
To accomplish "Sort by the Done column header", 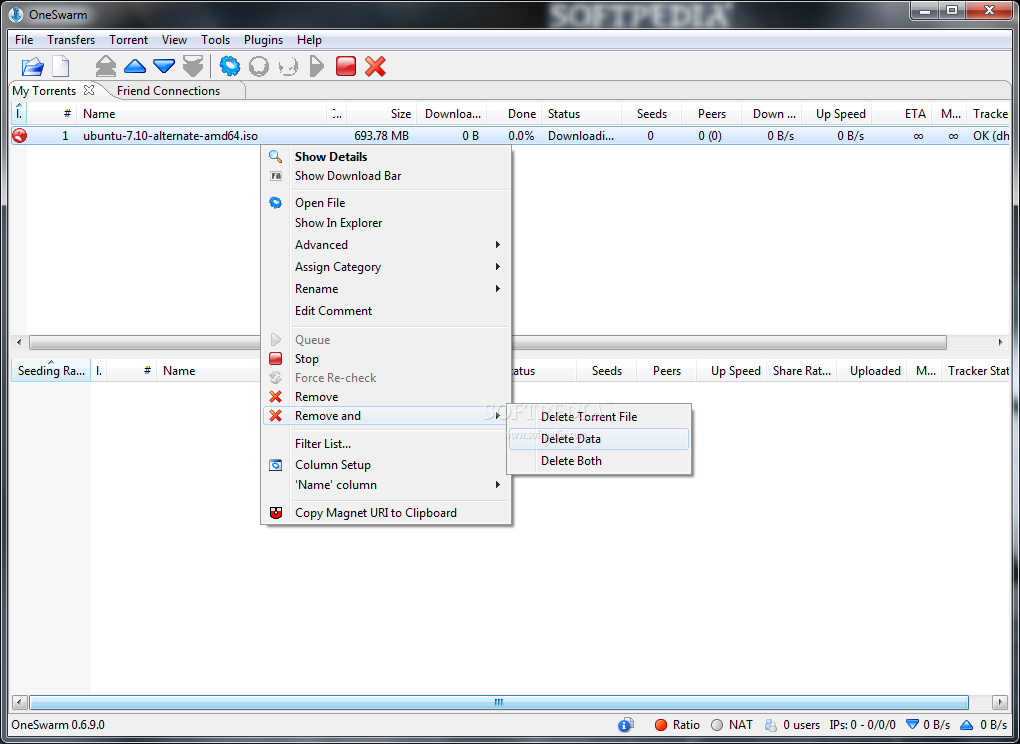I will [x=514, y=114].
